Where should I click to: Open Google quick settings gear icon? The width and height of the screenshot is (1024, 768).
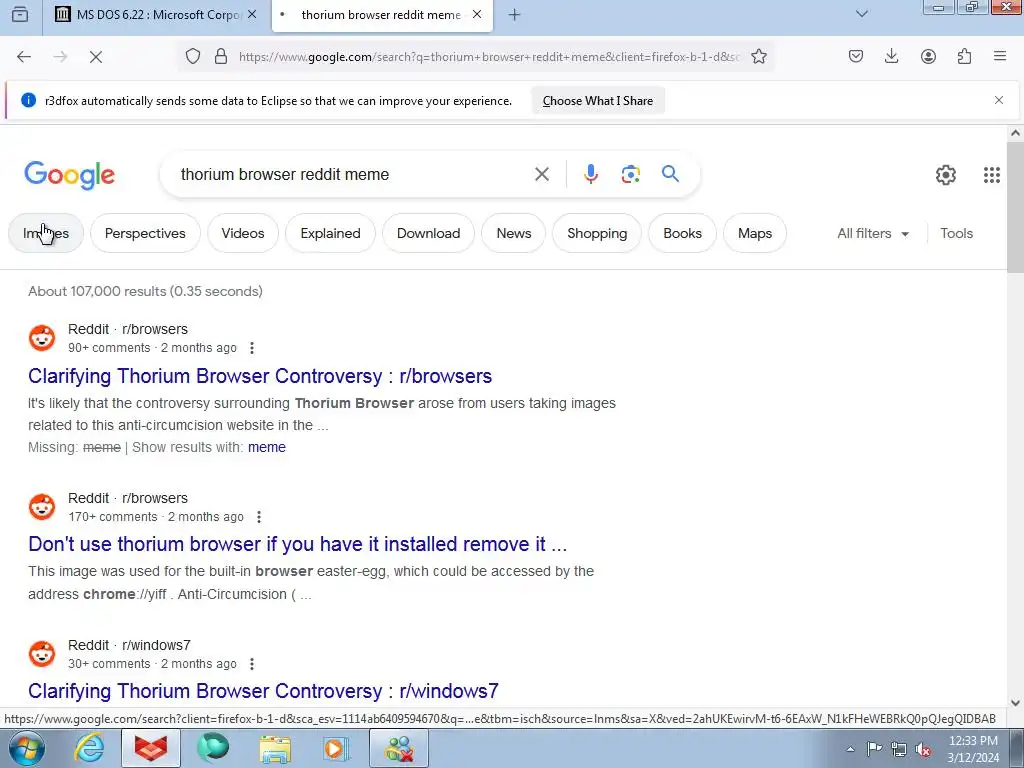[x=946, y=174]
